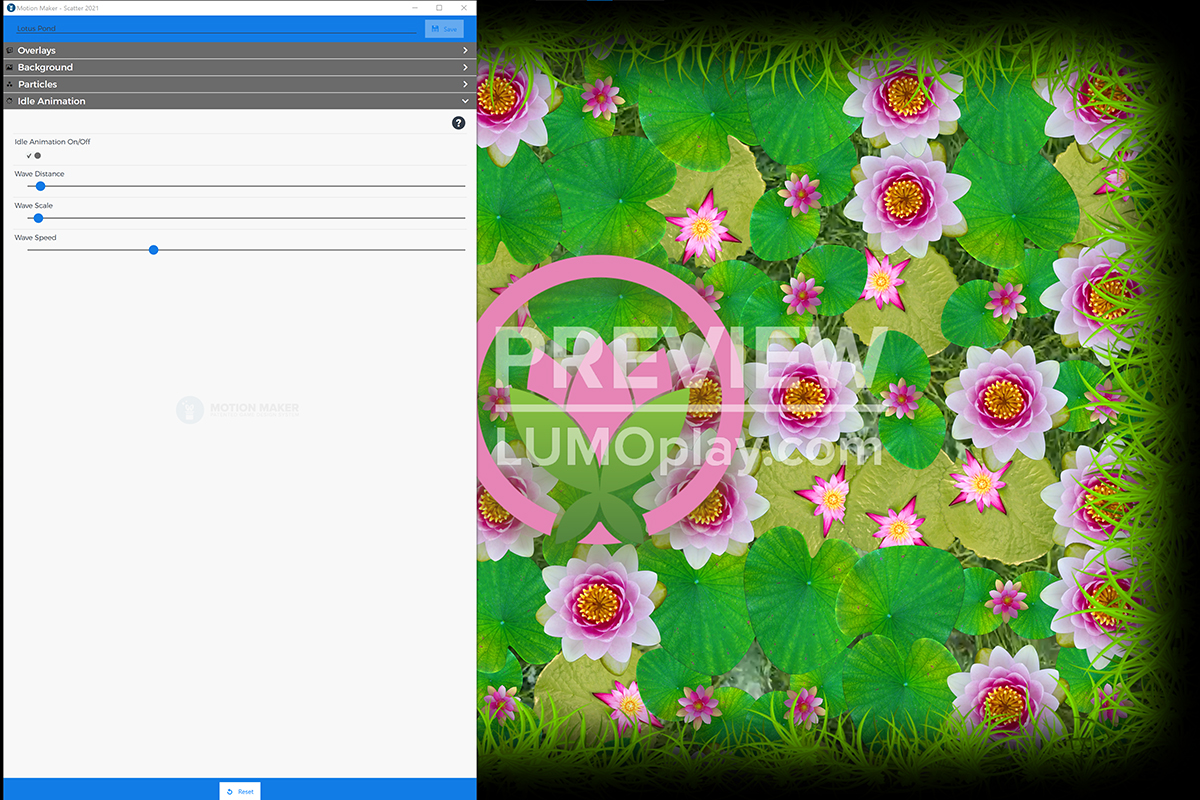Click the Reset button

(240, 791)
